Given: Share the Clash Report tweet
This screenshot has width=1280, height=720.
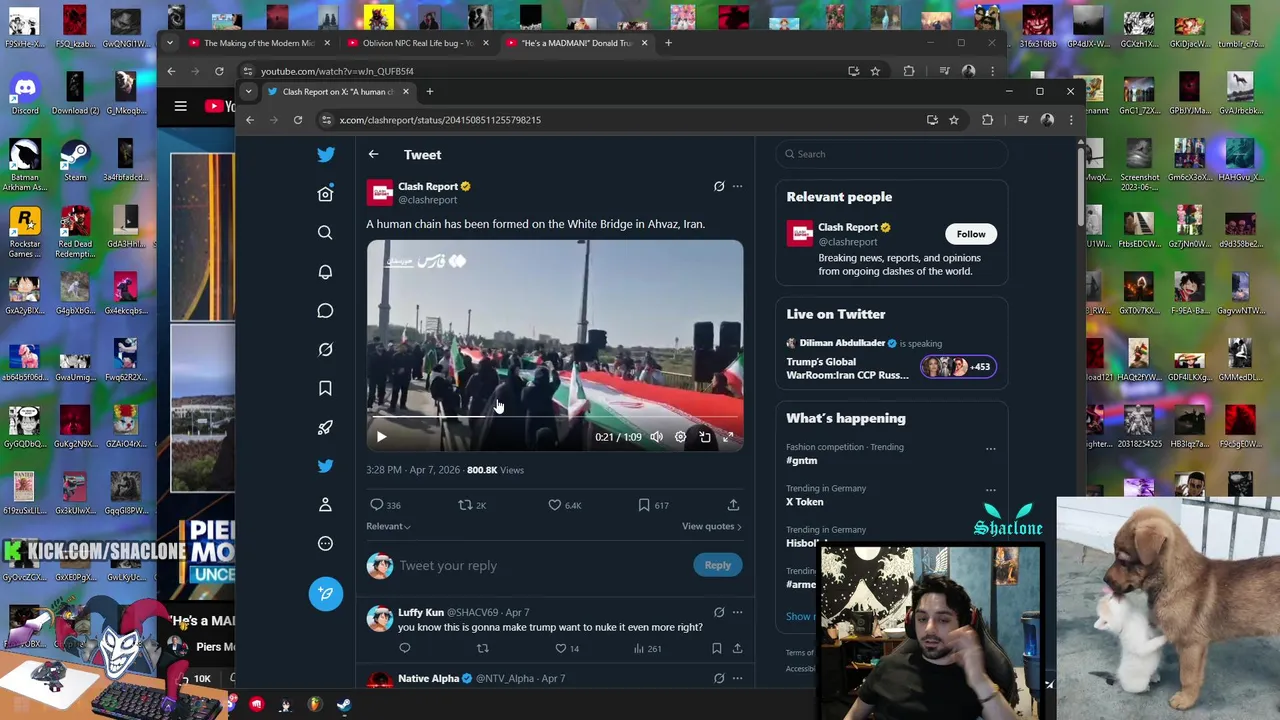Looking at the screenshot, I should 733,505.
